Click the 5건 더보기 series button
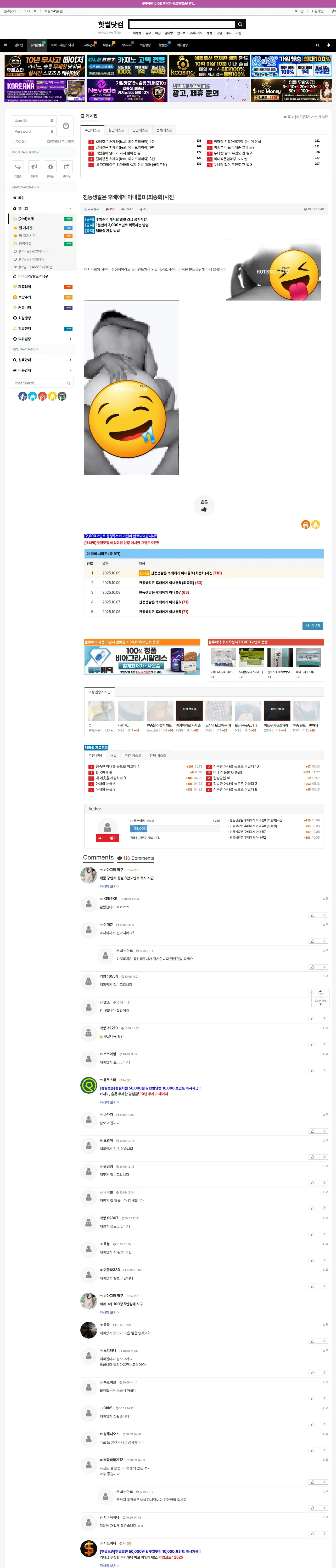Screen dimensions: 336x1568 (312, 626)
